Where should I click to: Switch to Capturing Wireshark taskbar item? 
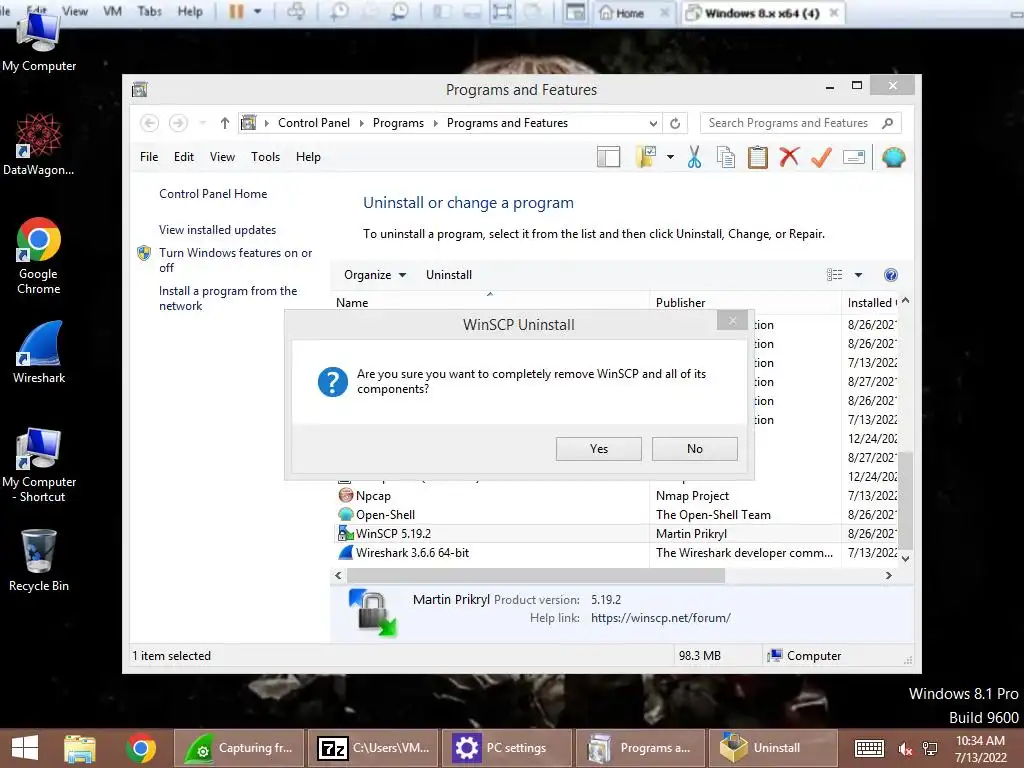coord(239,748)
